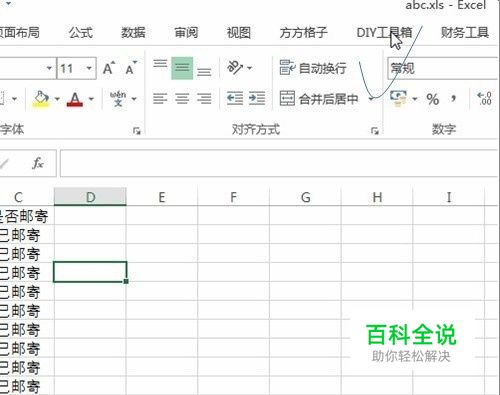Switch to the 数据 tab
The height and width of the screenshot is (395, 500).
click(133, 32)
